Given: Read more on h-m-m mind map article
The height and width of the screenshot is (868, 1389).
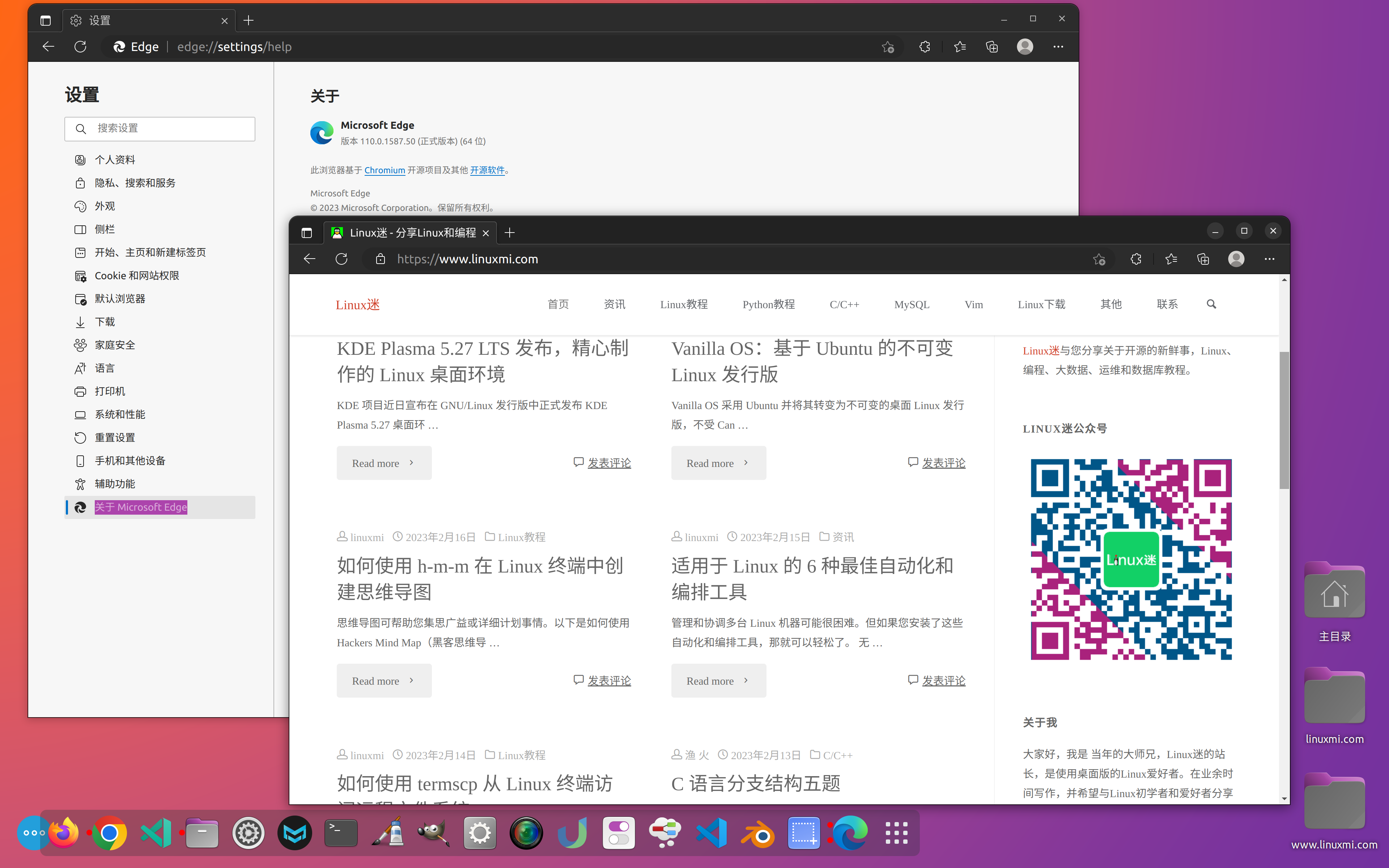Looking at the screenshot, I should pyautogui.click(x=384, y=680).
